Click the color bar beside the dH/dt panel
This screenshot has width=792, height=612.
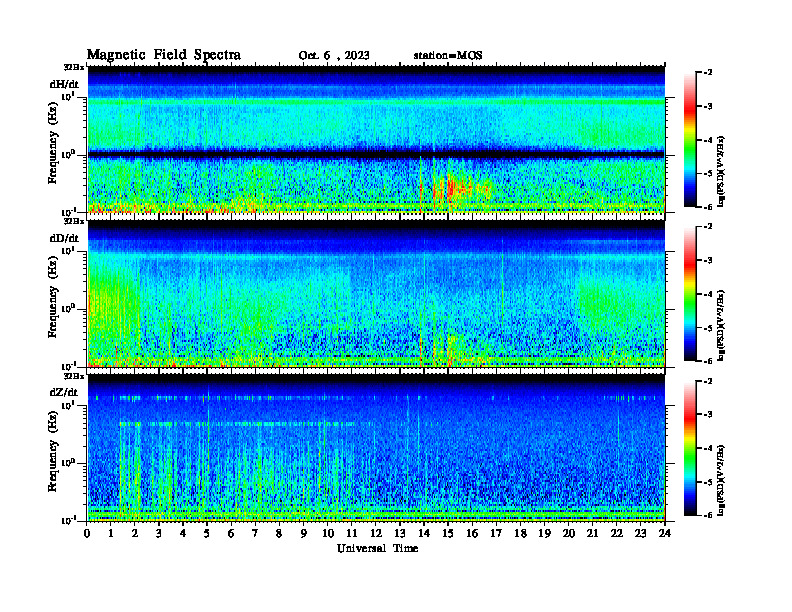coord(689,140)
